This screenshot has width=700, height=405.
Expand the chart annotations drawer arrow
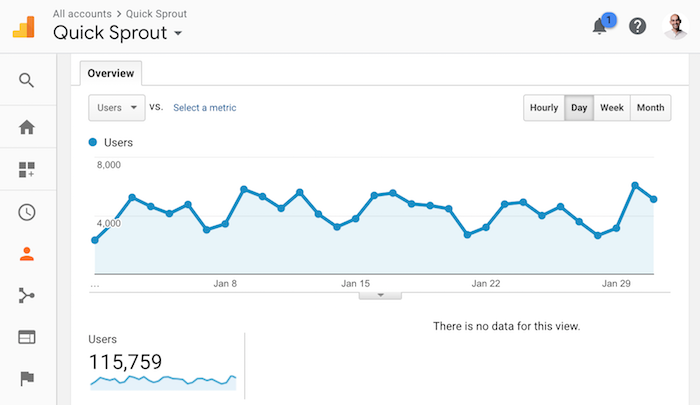380,296
